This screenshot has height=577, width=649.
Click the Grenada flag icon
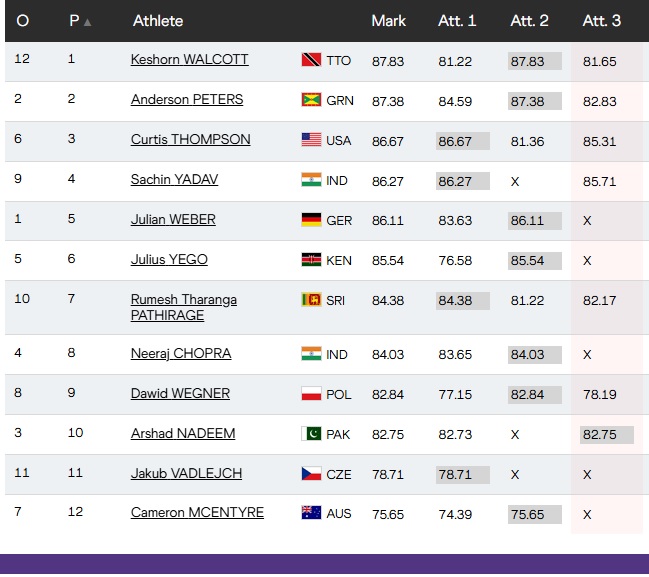coord(311,100)
